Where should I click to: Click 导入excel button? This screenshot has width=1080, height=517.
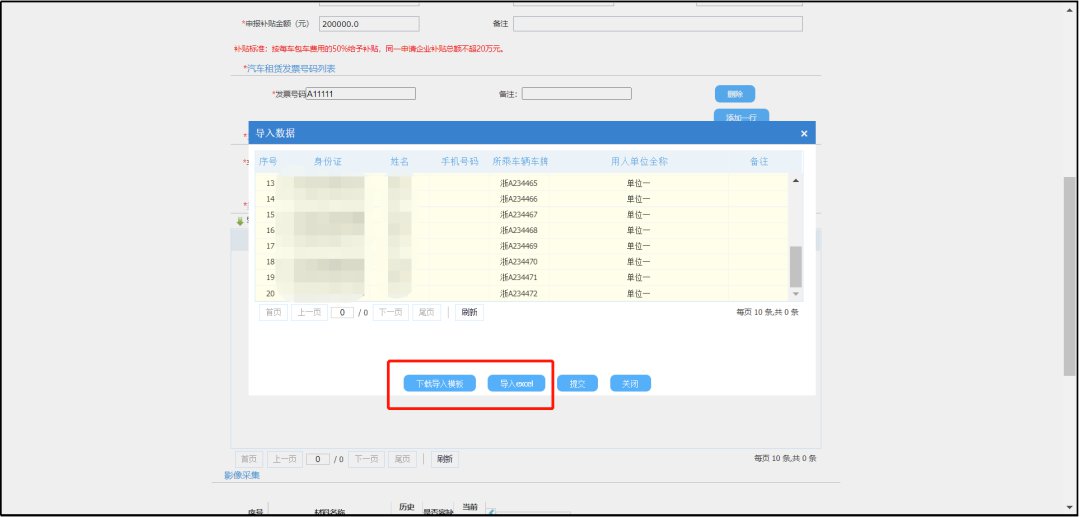coord(517,384)
